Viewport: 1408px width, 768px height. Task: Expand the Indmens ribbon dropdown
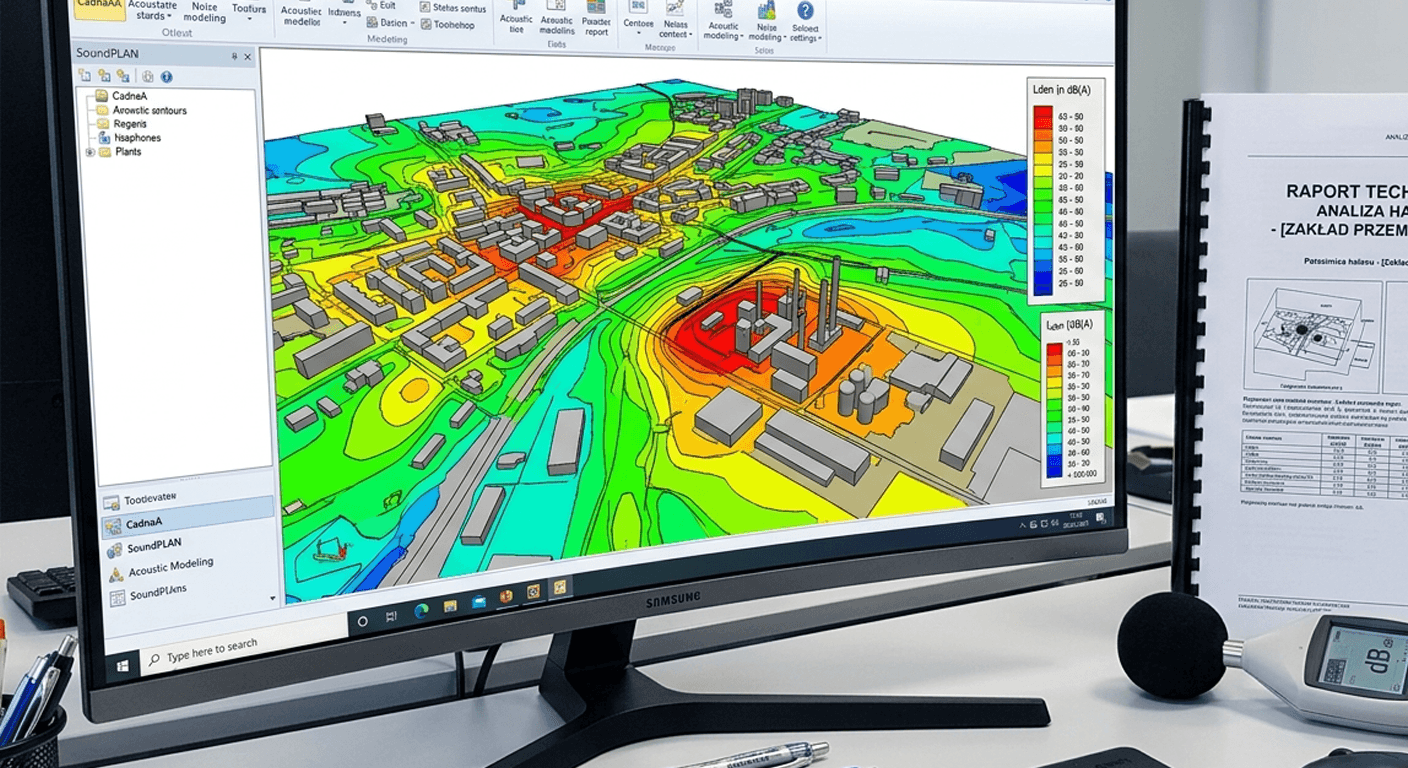tap(344, 15)
